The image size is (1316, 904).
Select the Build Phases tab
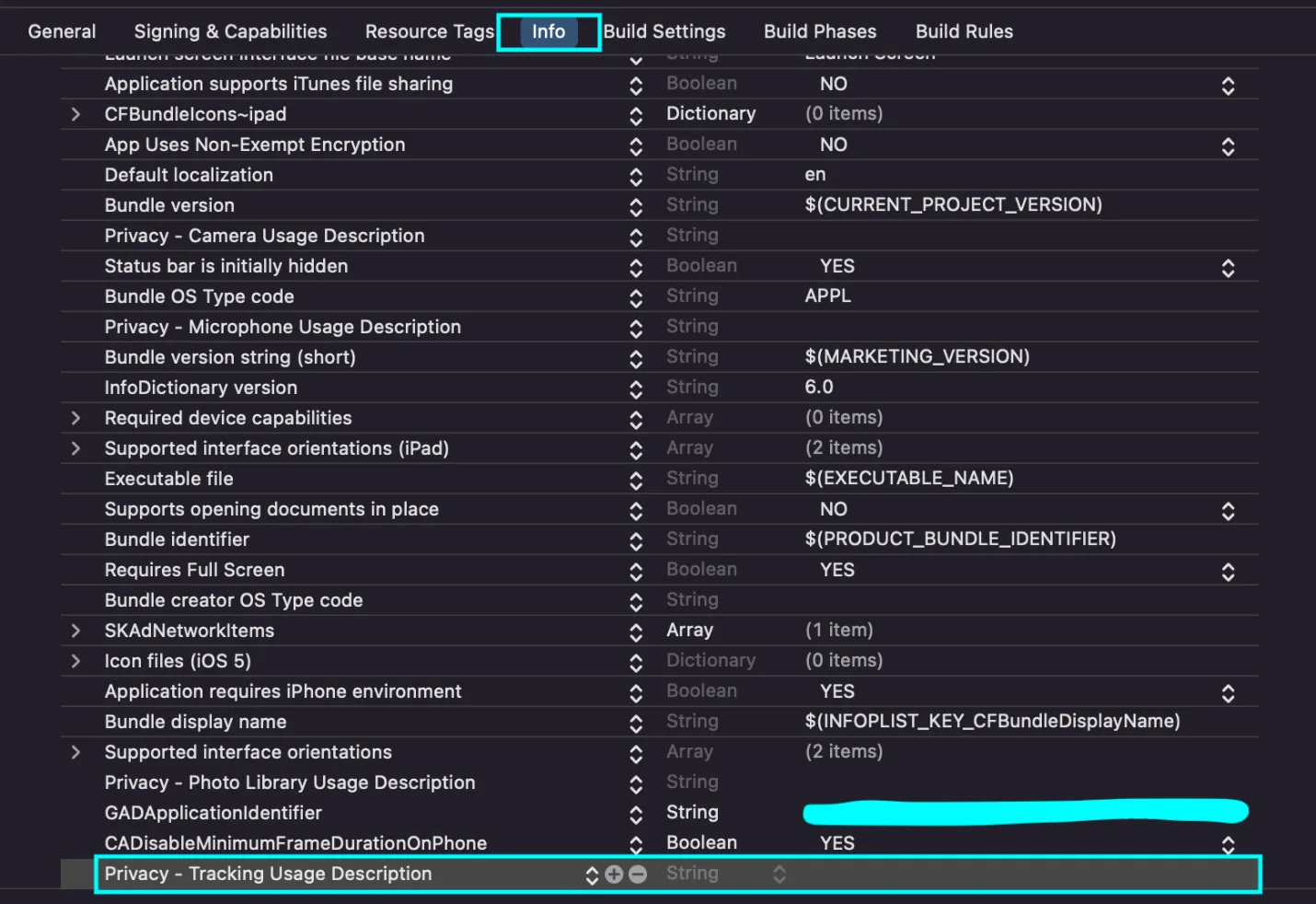[820, 31]
